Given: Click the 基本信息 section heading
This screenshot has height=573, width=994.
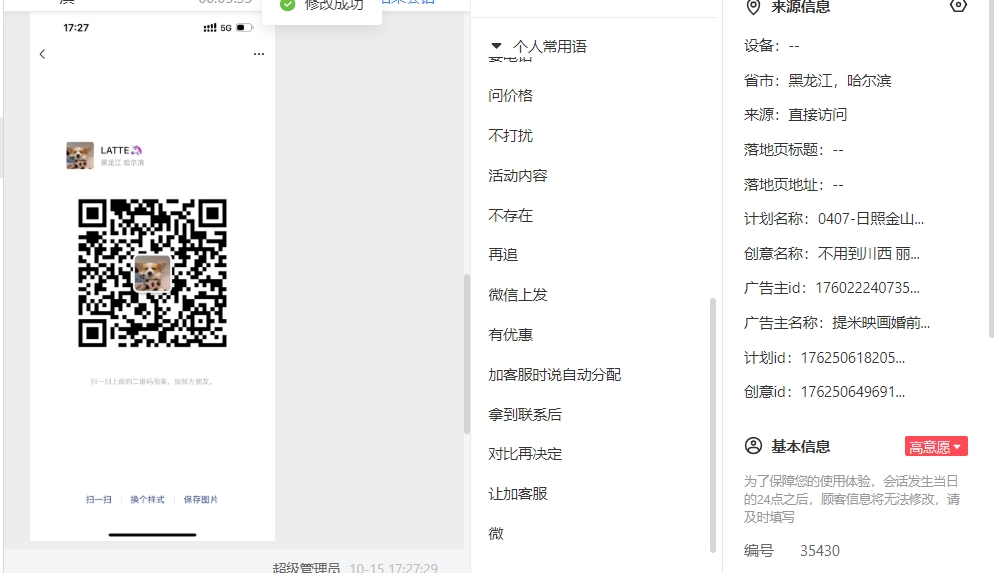Looking at the screenshot, I should pyautogui.click(x=800, y=446).
